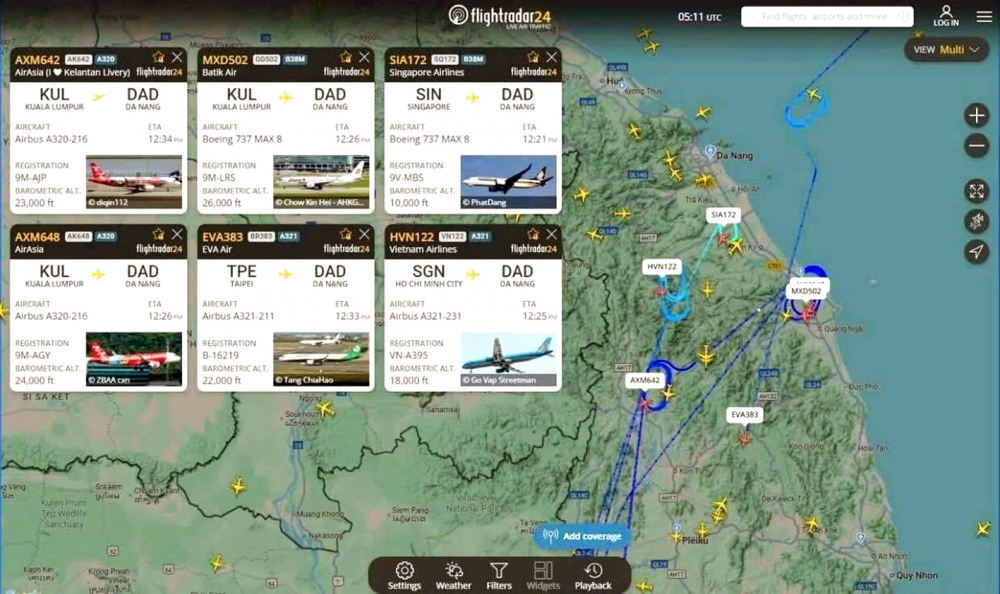The width and height of the screenshot is (1000, 594).
Task: Toggle aircraft clustering icon on map
Action: (976, 221)
